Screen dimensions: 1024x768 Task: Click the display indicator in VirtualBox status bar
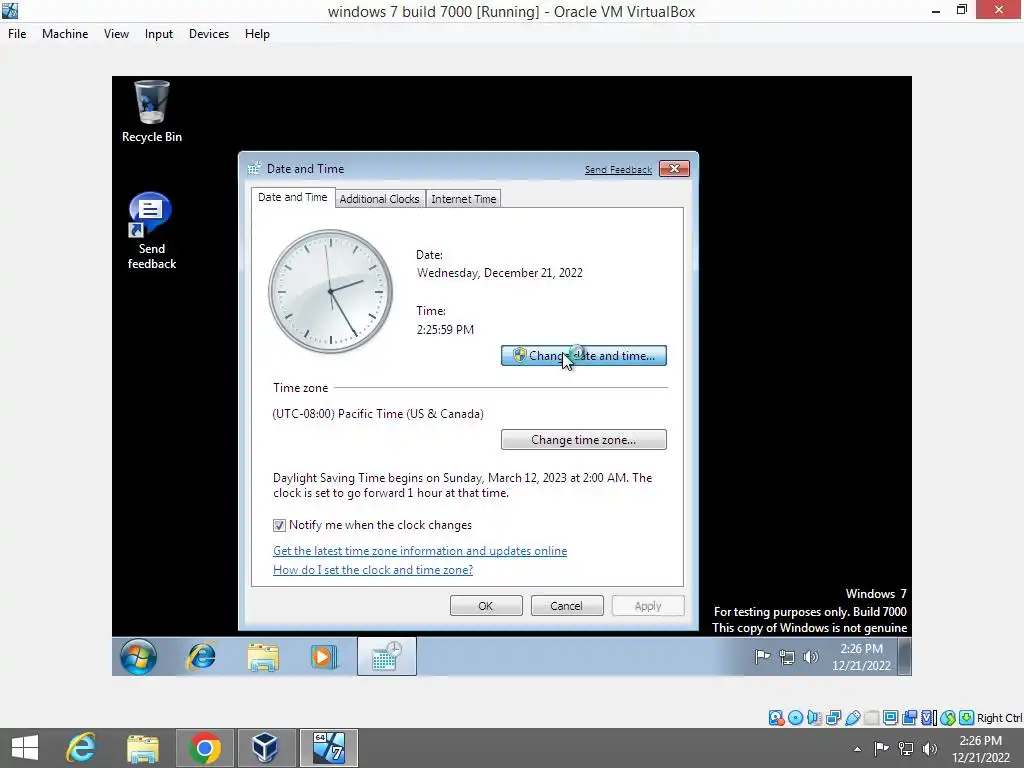pos(890,718)
